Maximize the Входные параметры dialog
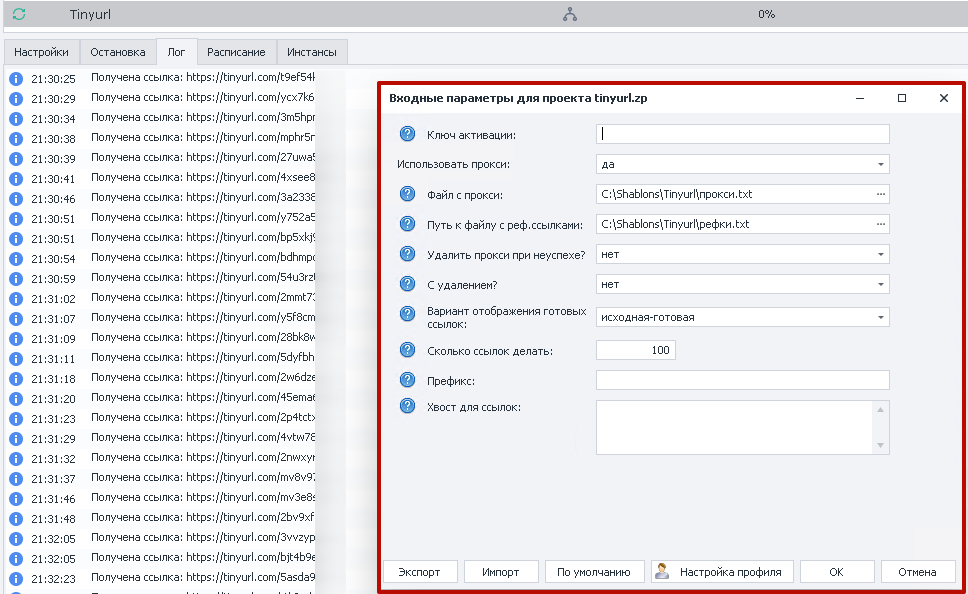This screenshot has height=594, width=968. pos(902,98)
